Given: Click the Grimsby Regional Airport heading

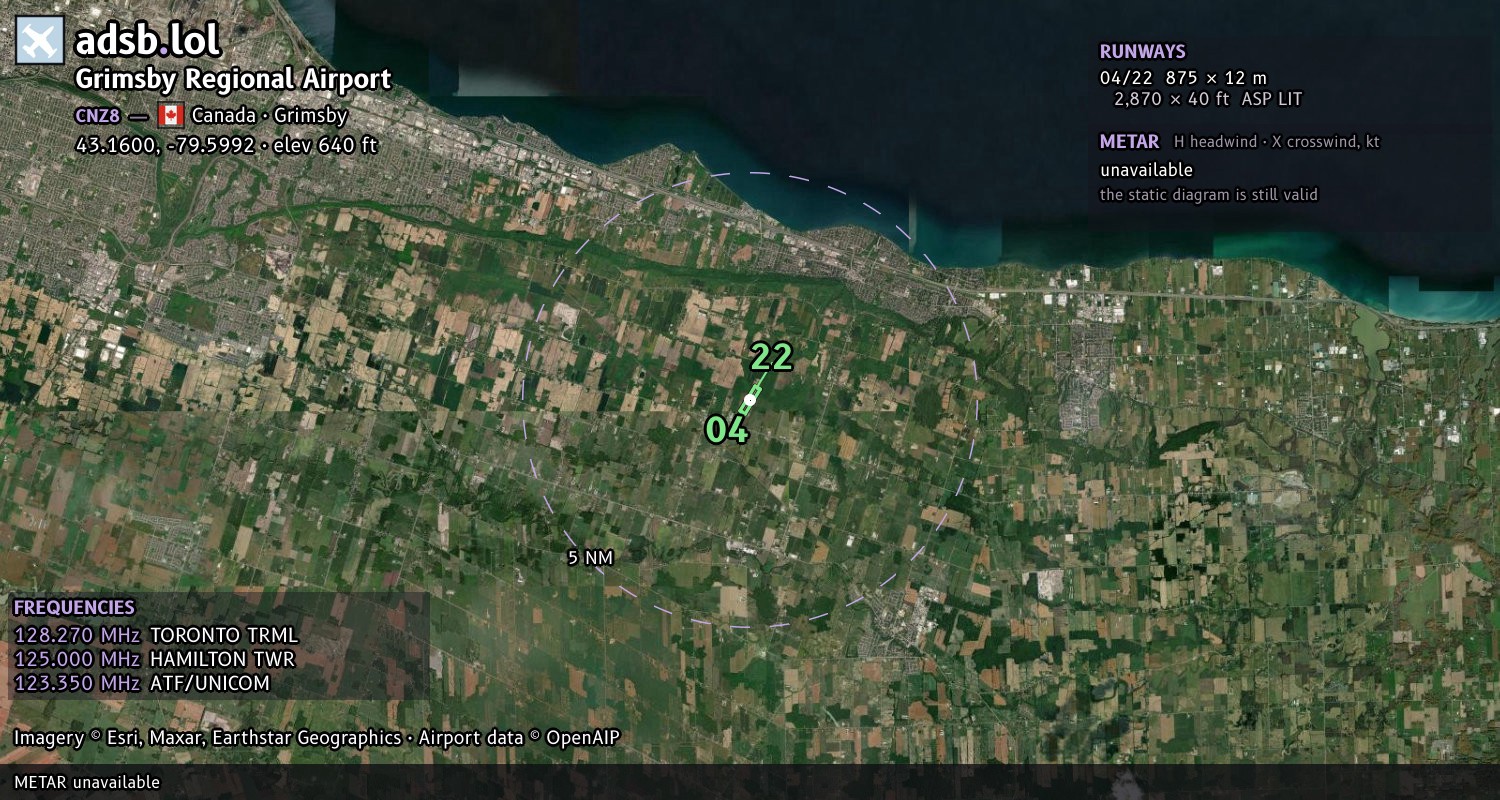Looking at the screenshot, I should [233, 79].
